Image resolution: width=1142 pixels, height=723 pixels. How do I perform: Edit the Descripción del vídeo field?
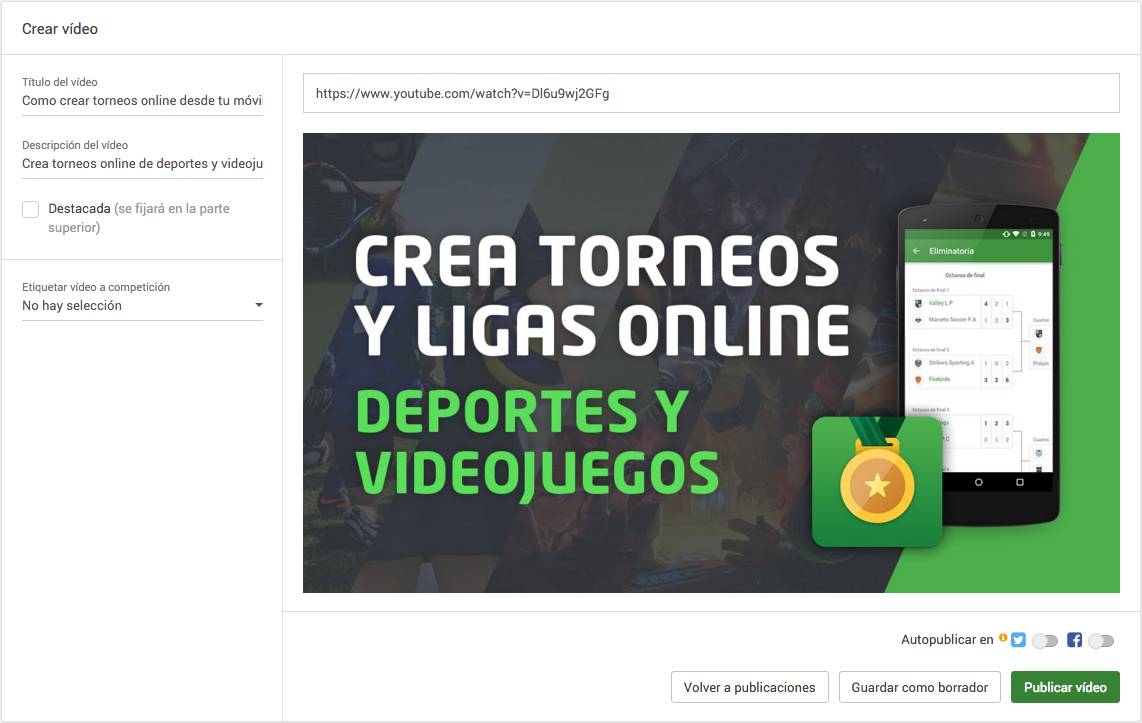coord(143,164)
